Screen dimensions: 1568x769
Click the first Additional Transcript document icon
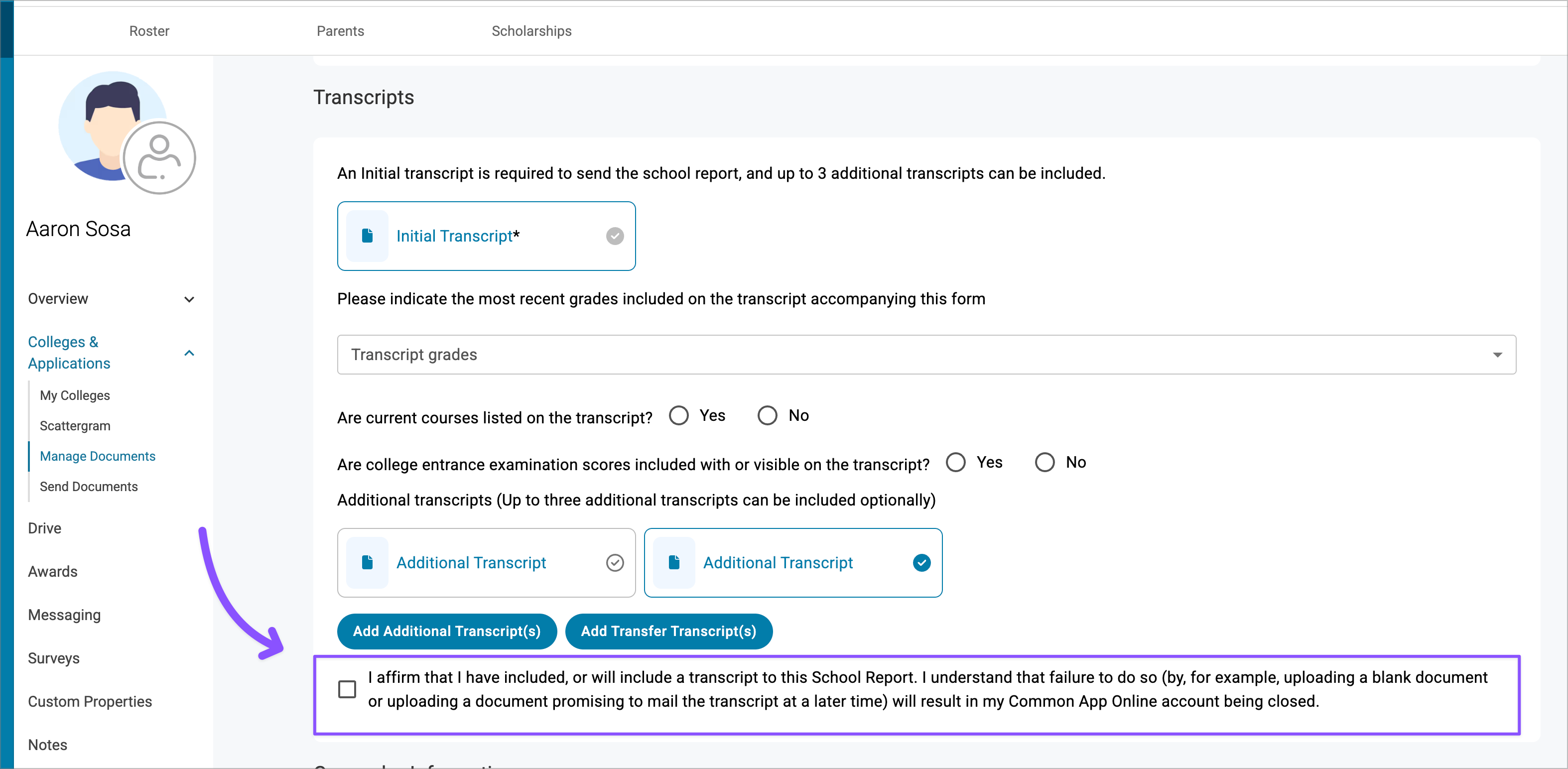coord(367,562)
